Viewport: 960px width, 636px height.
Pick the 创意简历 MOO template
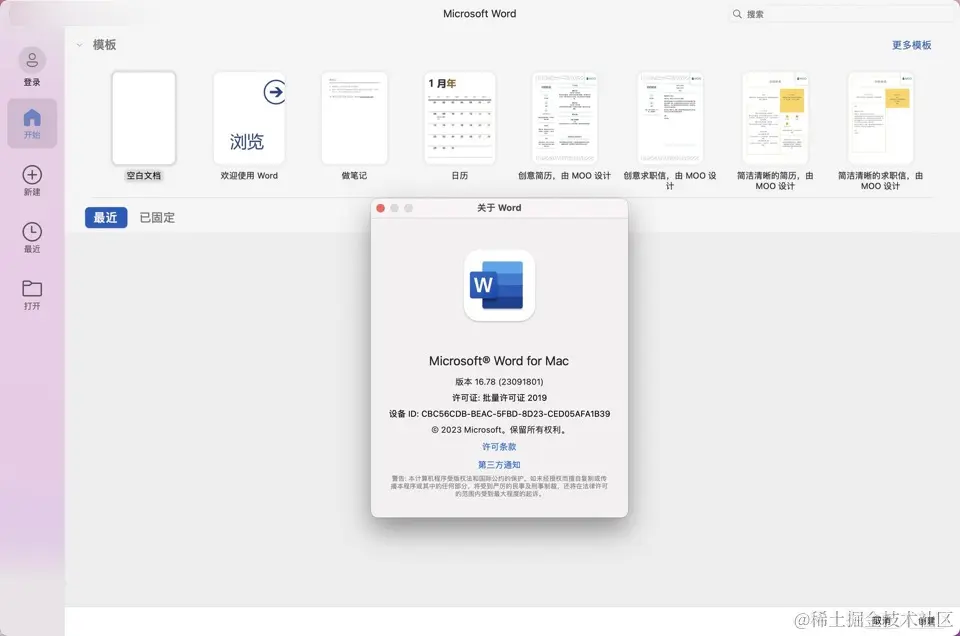pyautogui.click(x=564, y=118)
